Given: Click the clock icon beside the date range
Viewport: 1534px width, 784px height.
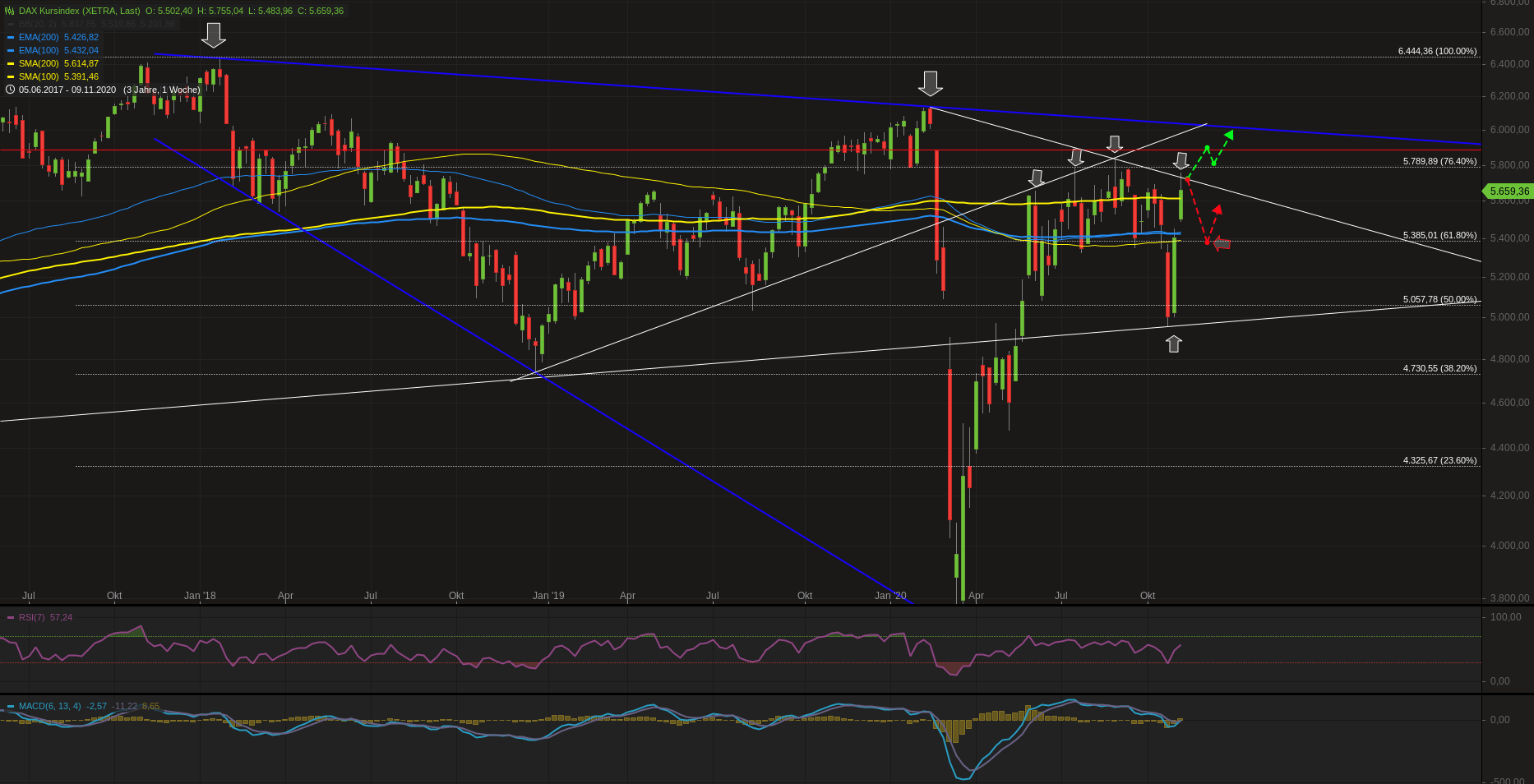Looking at the screenshot, I should click(x=10, y=90).
